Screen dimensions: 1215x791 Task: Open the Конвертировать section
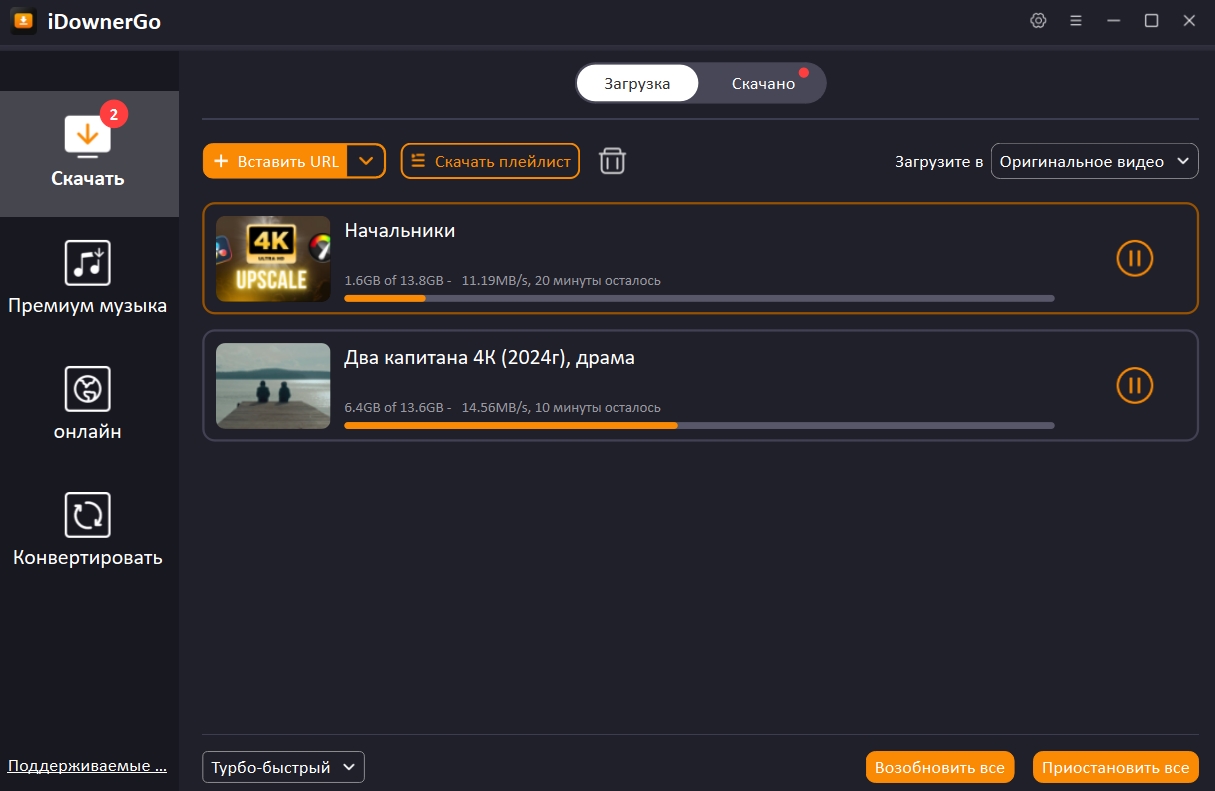coord(88,530)
